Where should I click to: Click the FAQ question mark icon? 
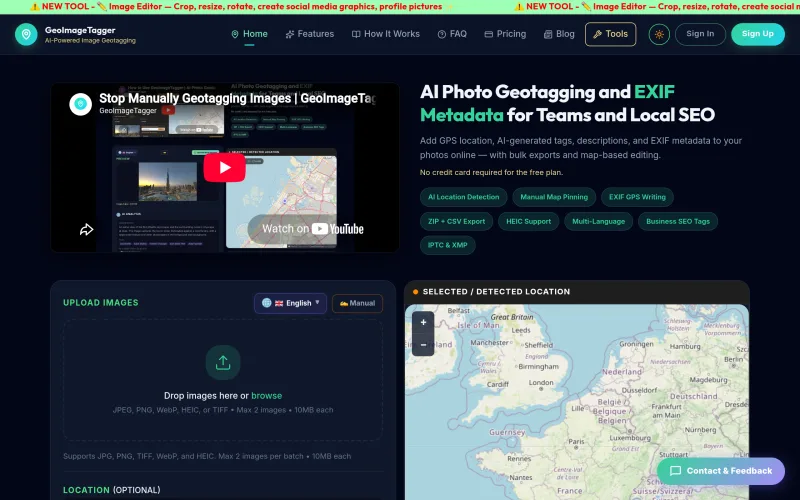click(x=442, y=34)
